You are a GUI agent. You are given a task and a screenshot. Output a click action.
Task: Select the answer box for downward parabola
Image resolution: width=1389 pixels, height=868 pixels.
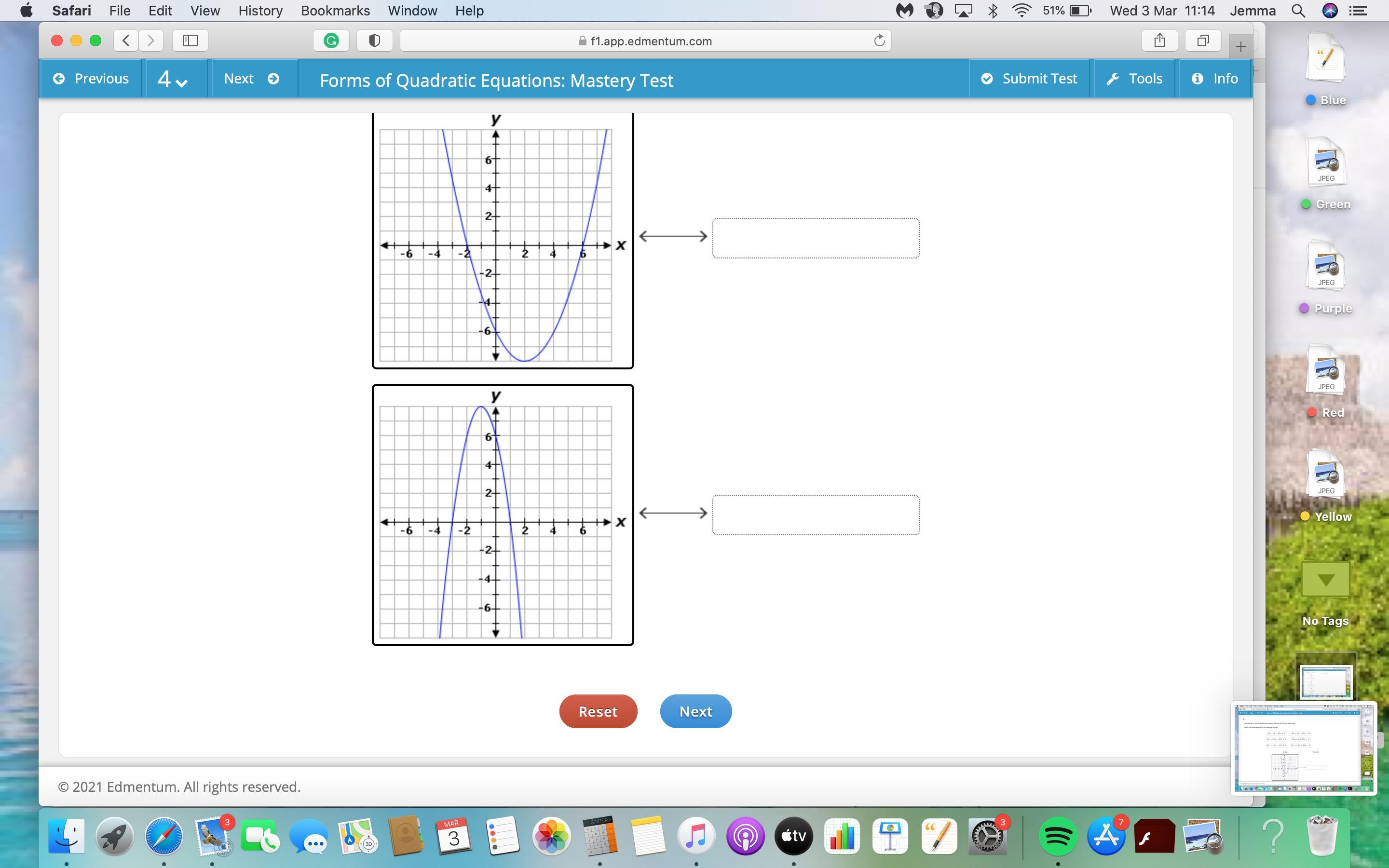pos(815,515)
